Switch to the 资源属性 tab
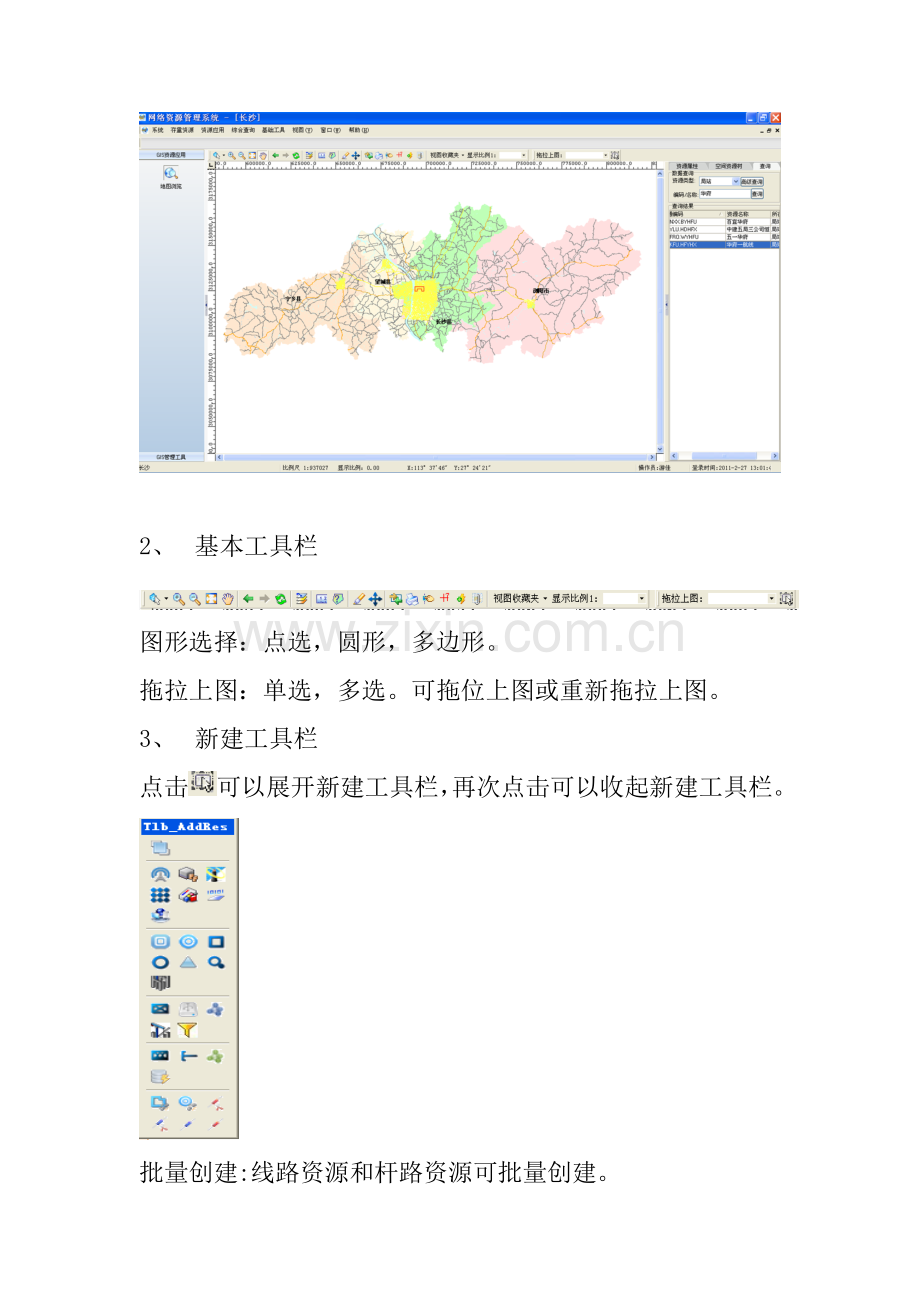 coord(687,166)
